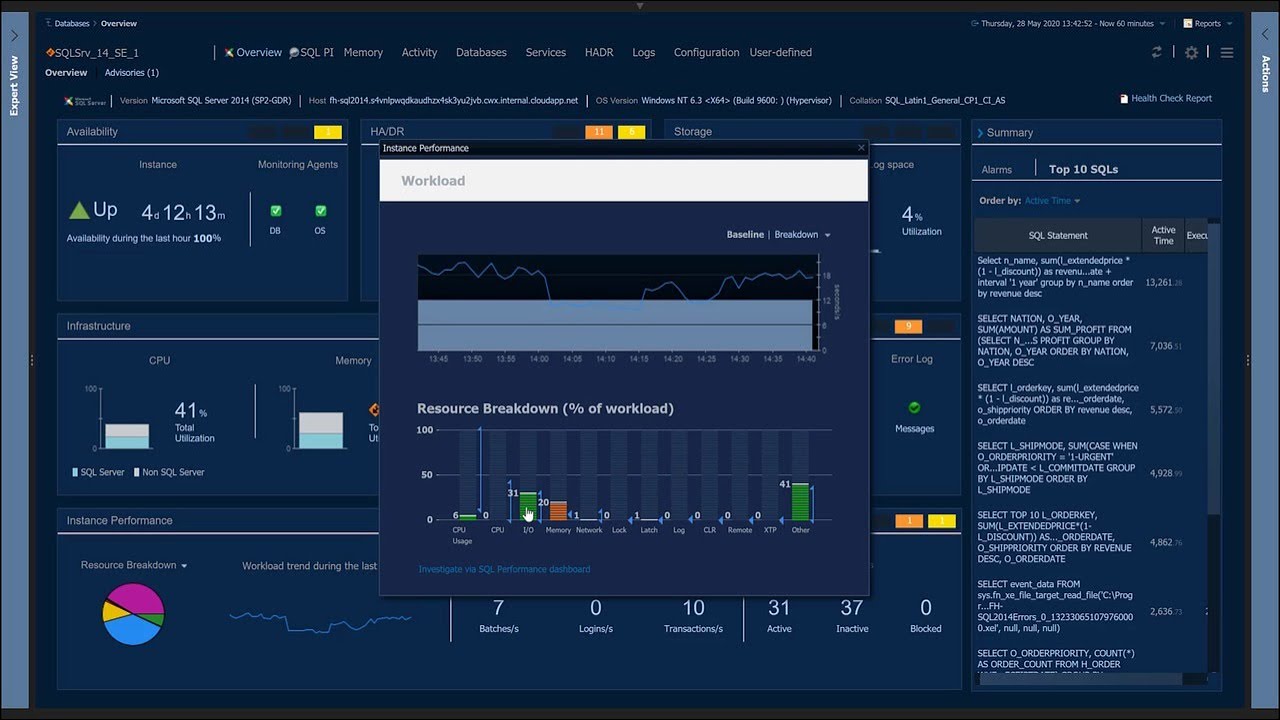This screenshot has height=720, width=1280.
Task: Switch to the HADR tab
Action: 599,52
